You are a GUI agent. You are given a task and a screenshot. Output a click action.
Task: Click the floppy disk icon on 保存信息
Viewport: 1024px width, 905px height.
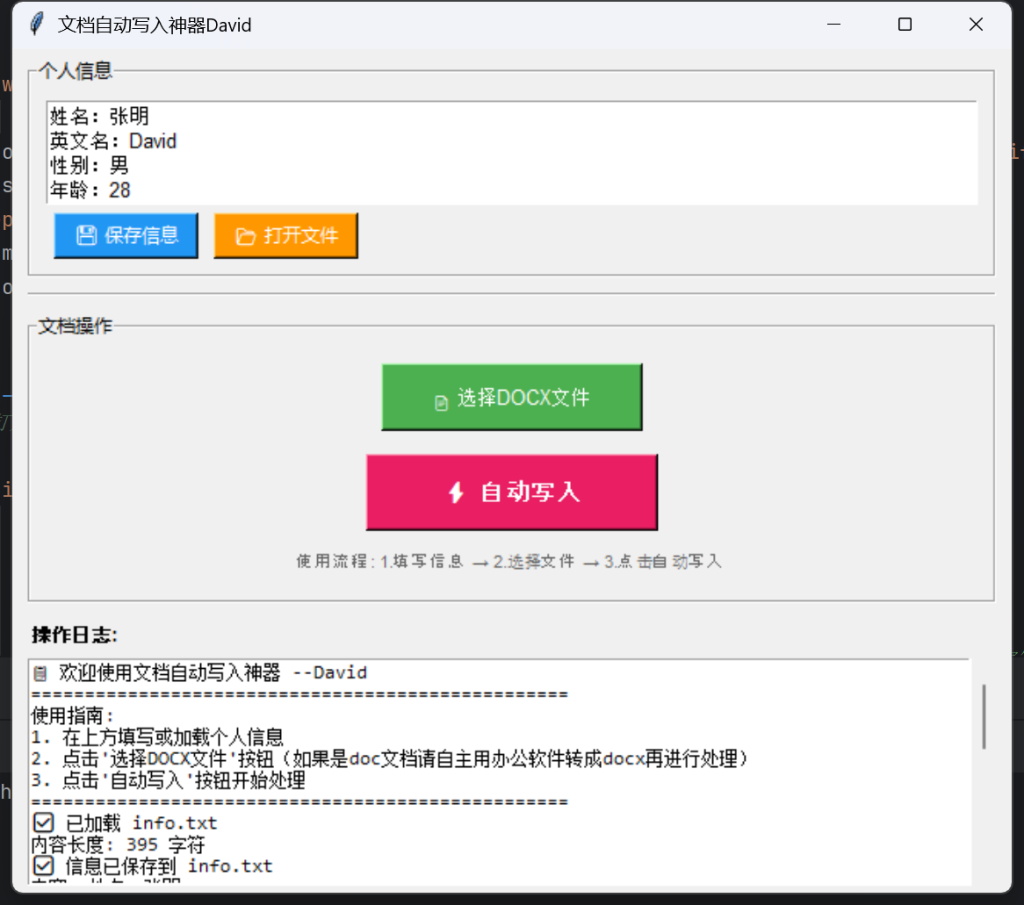coord(86,235)
